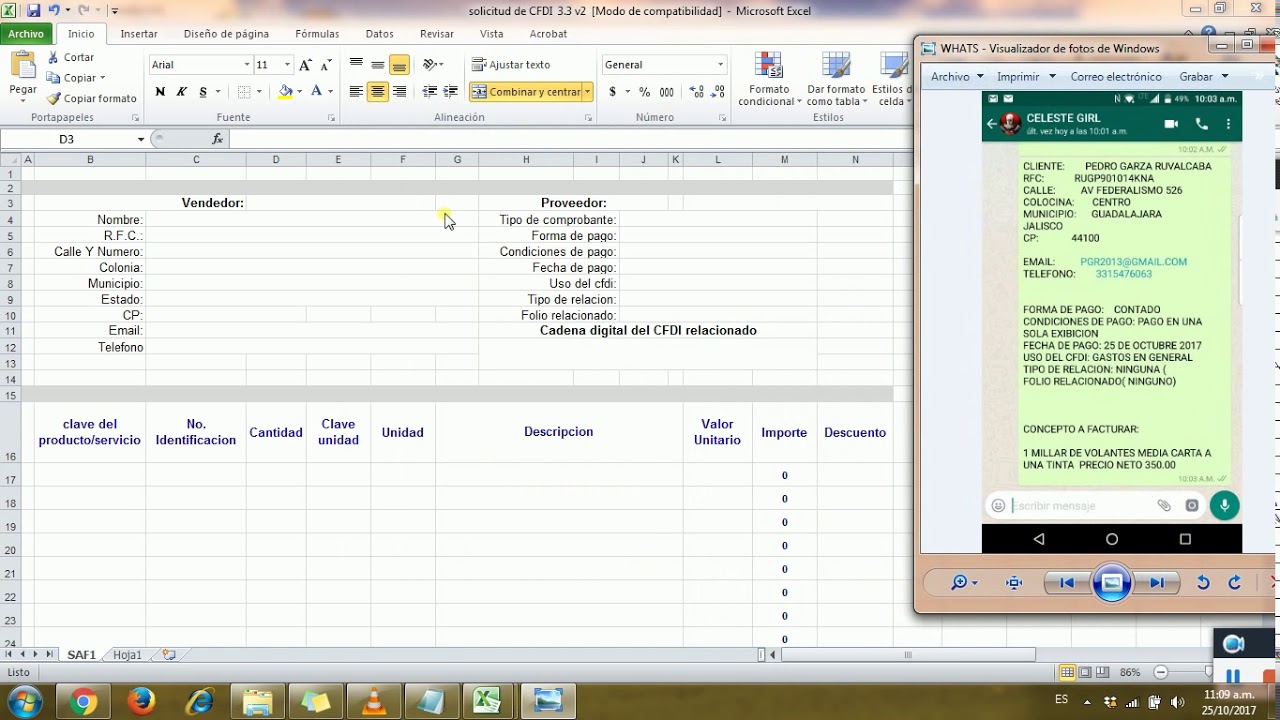Screen dimensions: 1280x720
Task: Toggle center horizontal alignment
Action: [x=378, y=92]
